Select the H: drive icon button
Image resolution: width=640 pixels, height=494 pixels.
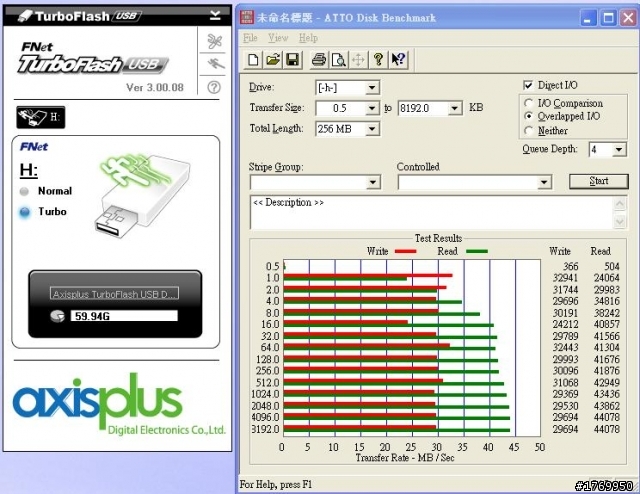pos(40,117)
